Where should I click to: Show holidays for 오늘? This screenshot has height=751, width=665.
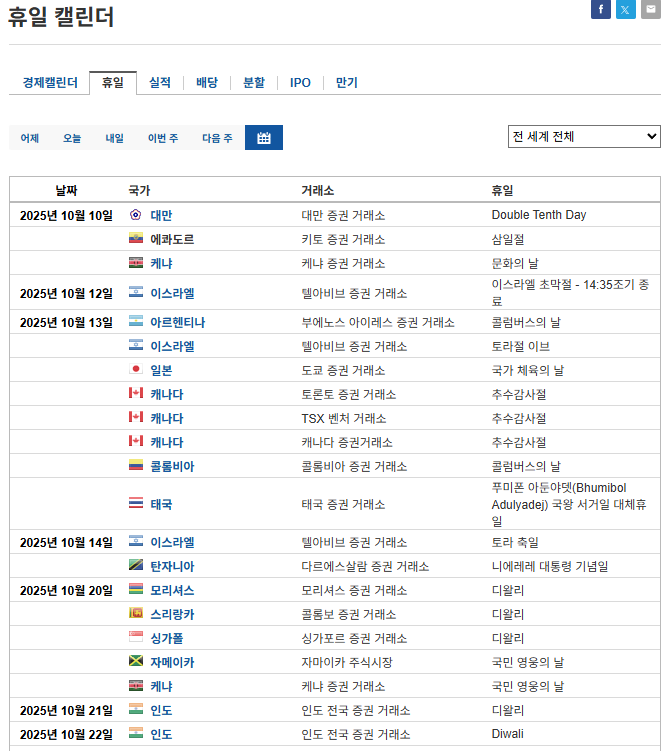tap(72, 138)
